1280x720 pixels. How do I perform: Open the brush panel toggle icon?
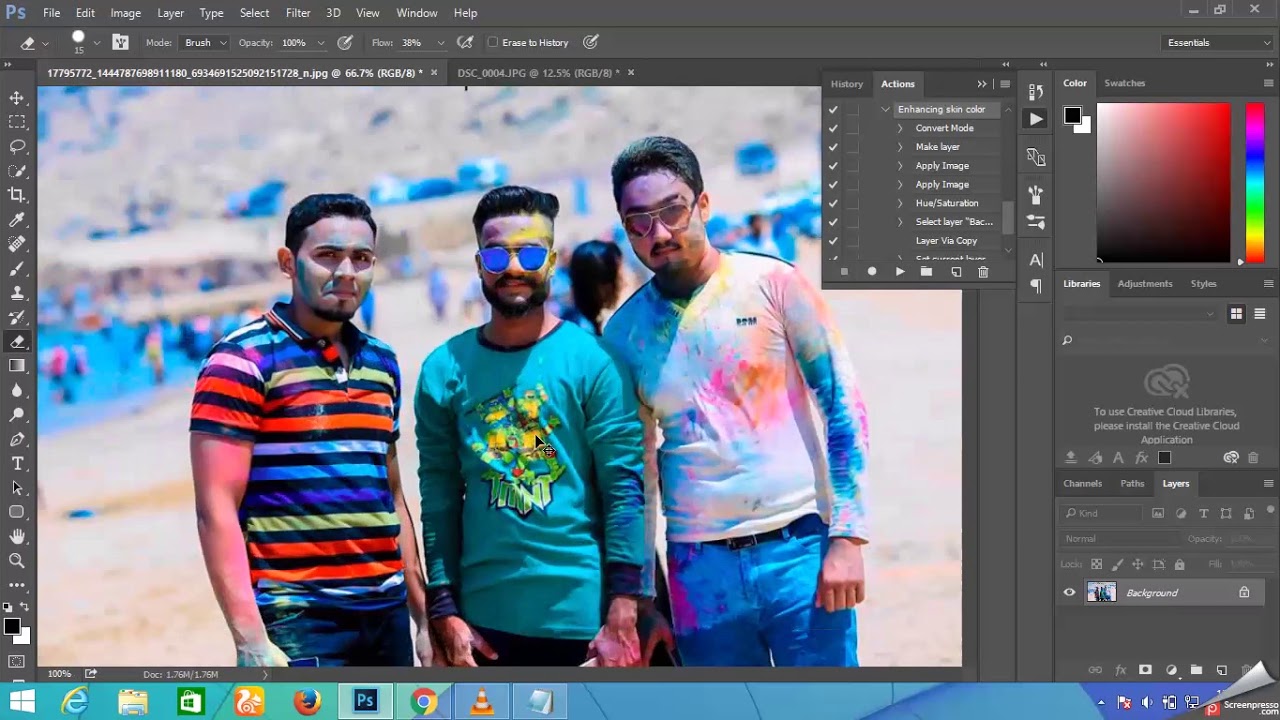coord(121,42)
